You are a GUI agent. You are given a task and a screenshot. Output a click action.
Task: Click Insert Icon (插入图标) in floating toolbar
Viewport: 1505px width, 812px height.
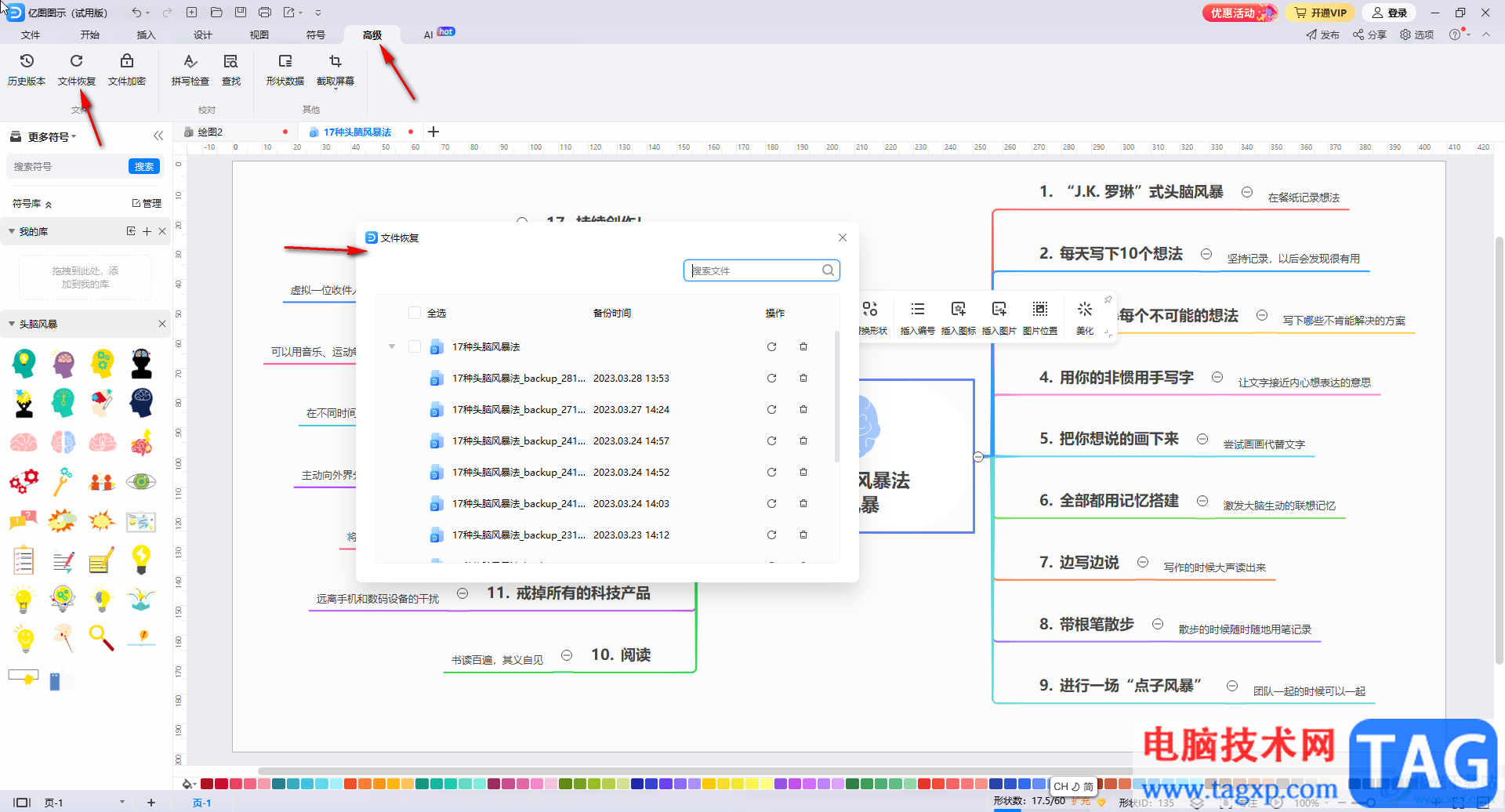[958, 317]
